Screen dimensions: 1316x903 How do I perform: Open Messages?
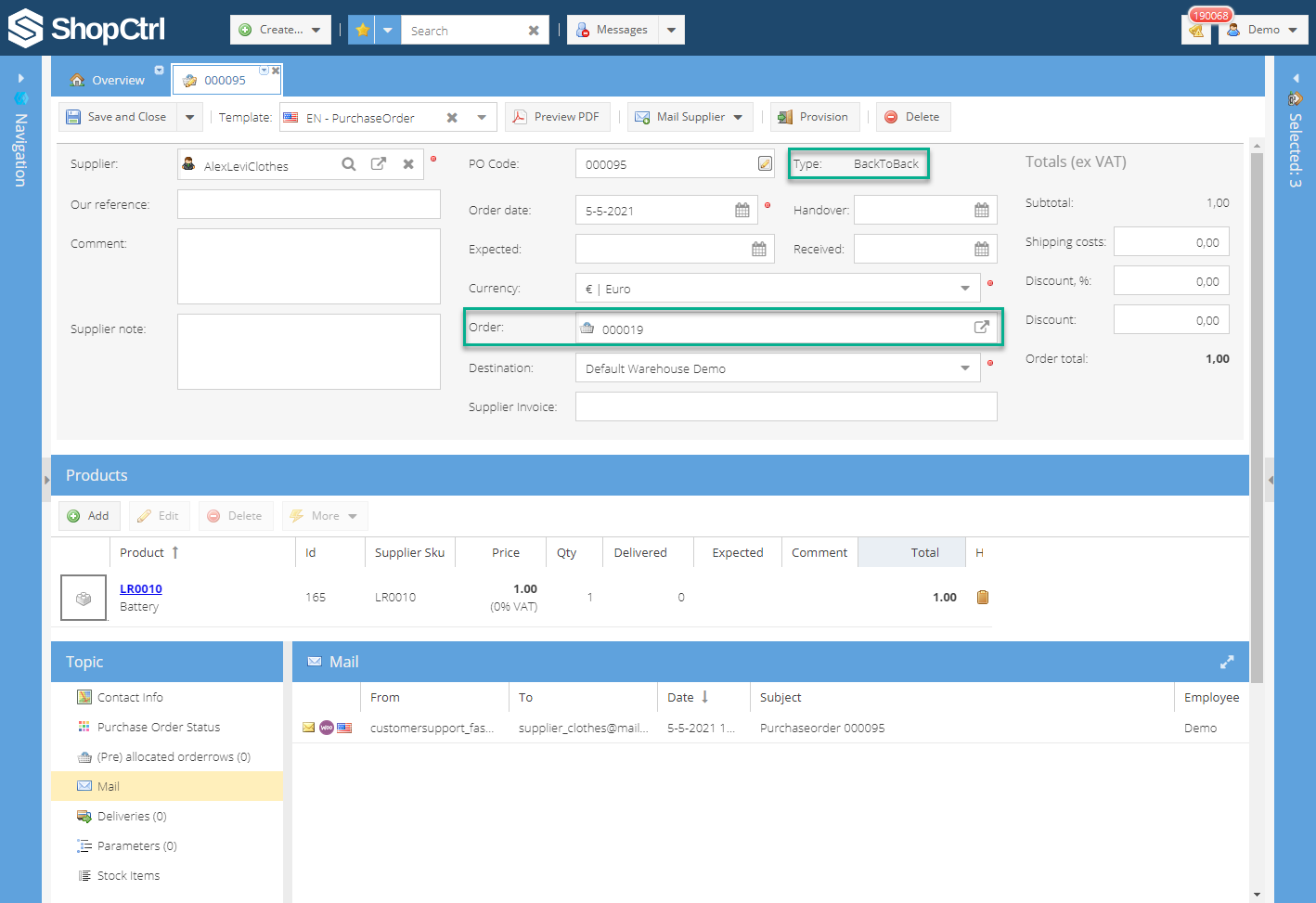click(x=613, y=30)
